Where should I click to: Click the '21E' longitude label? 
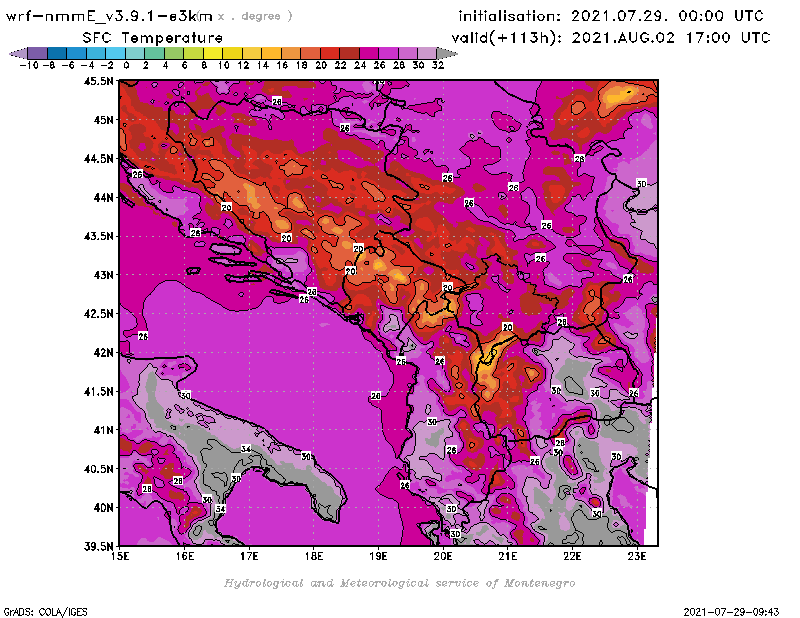tap(508, 556)
